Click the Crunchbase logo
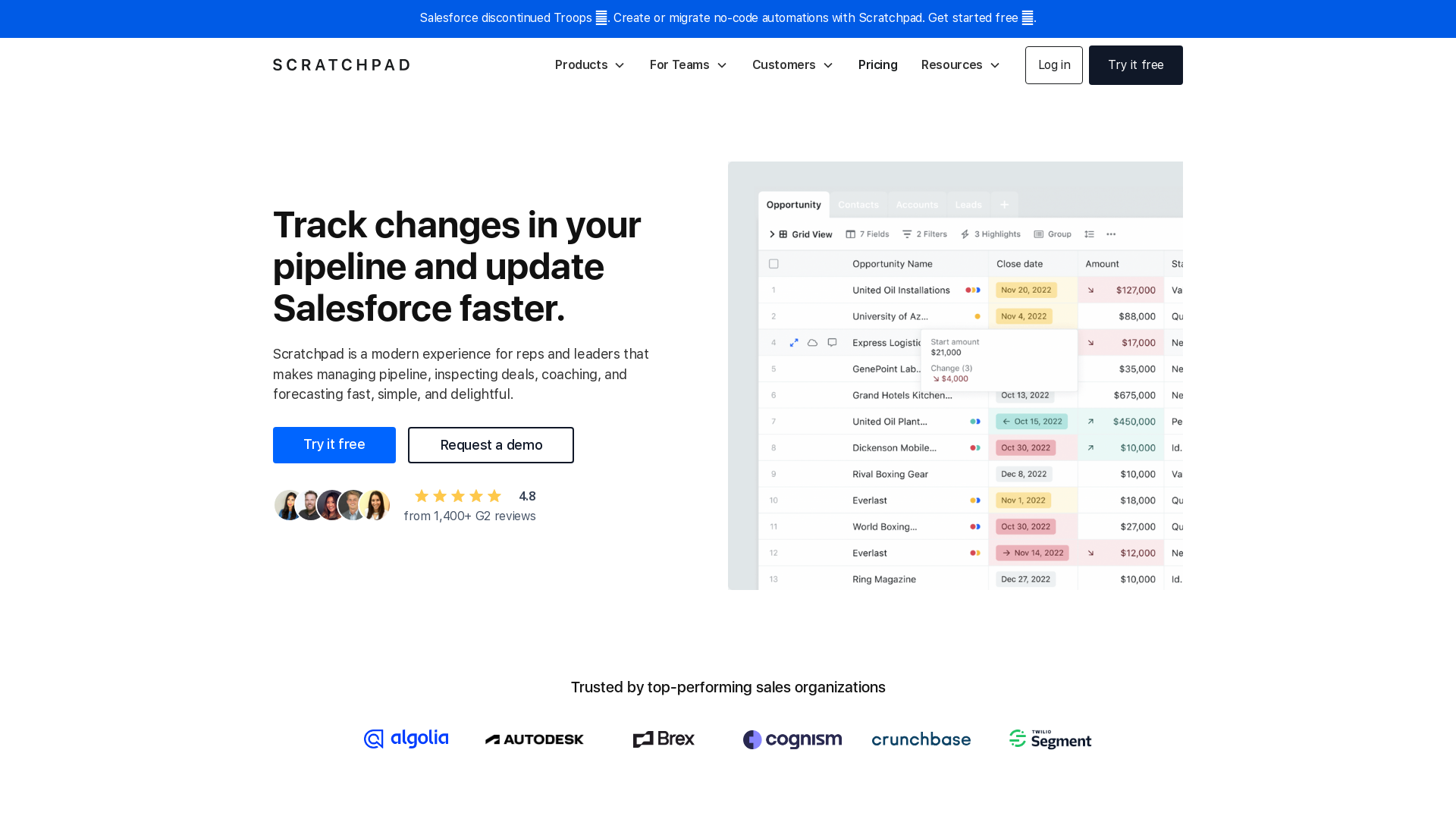This screenshot has width=1456, height=819. (x=921, y=739)
